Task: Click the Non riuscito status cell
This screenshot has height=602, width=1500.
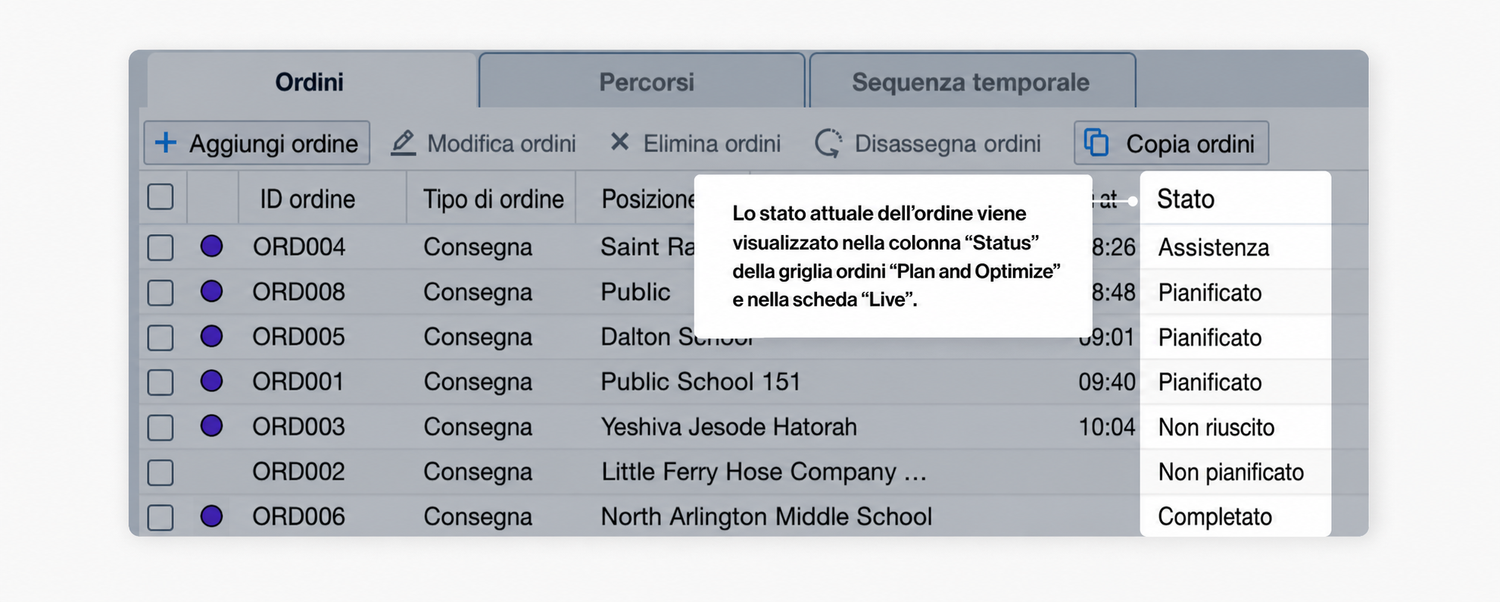Action: click(1217, 427)
